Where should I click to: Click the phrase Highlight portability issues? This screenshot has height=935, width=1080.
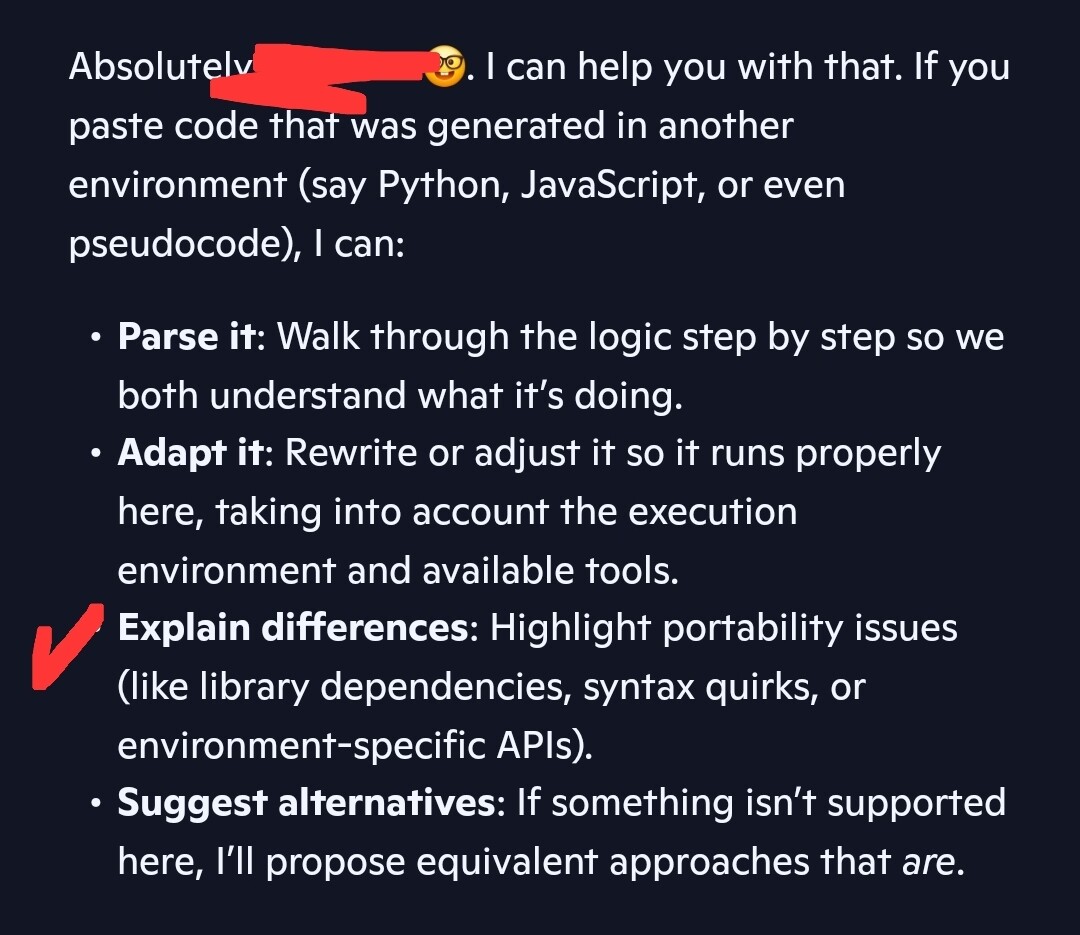(724, 628)
